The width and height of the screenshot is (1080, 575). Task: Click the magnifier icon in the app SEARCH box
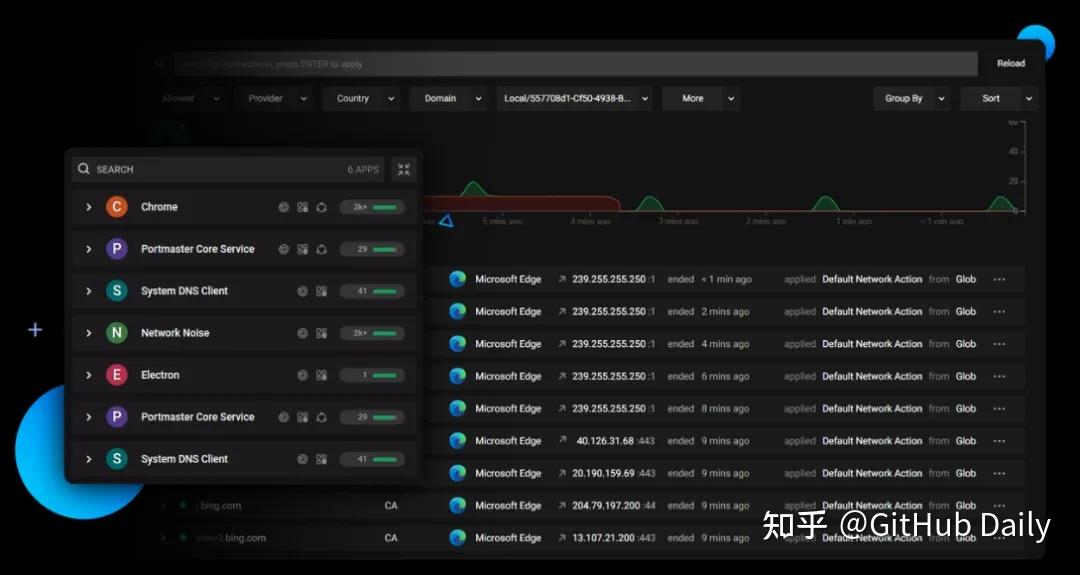coord(83,169)
